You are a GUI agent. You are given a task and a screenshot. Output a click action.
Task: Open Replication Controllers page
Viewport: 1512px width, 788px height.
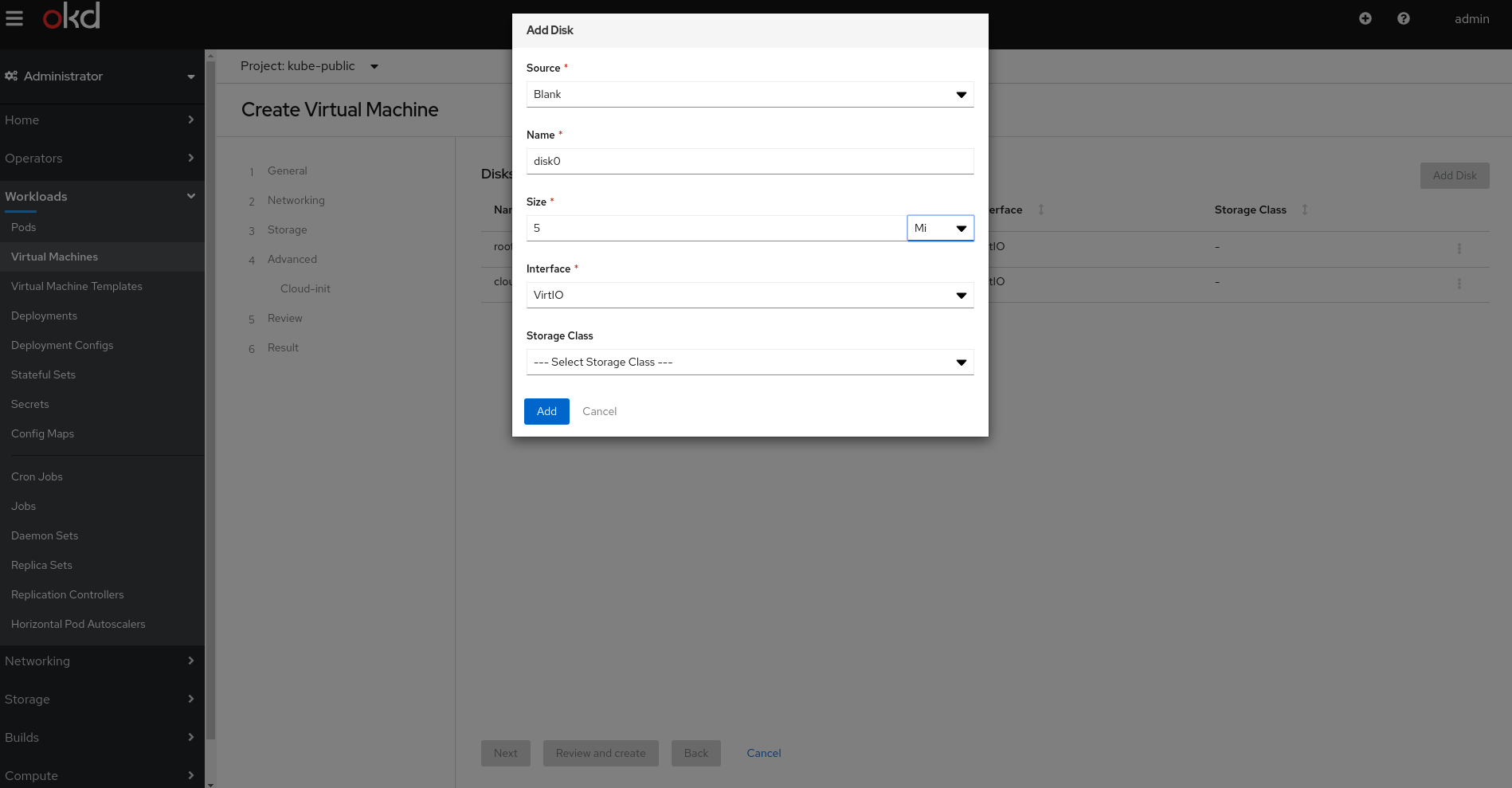click(x=68, y=594)
